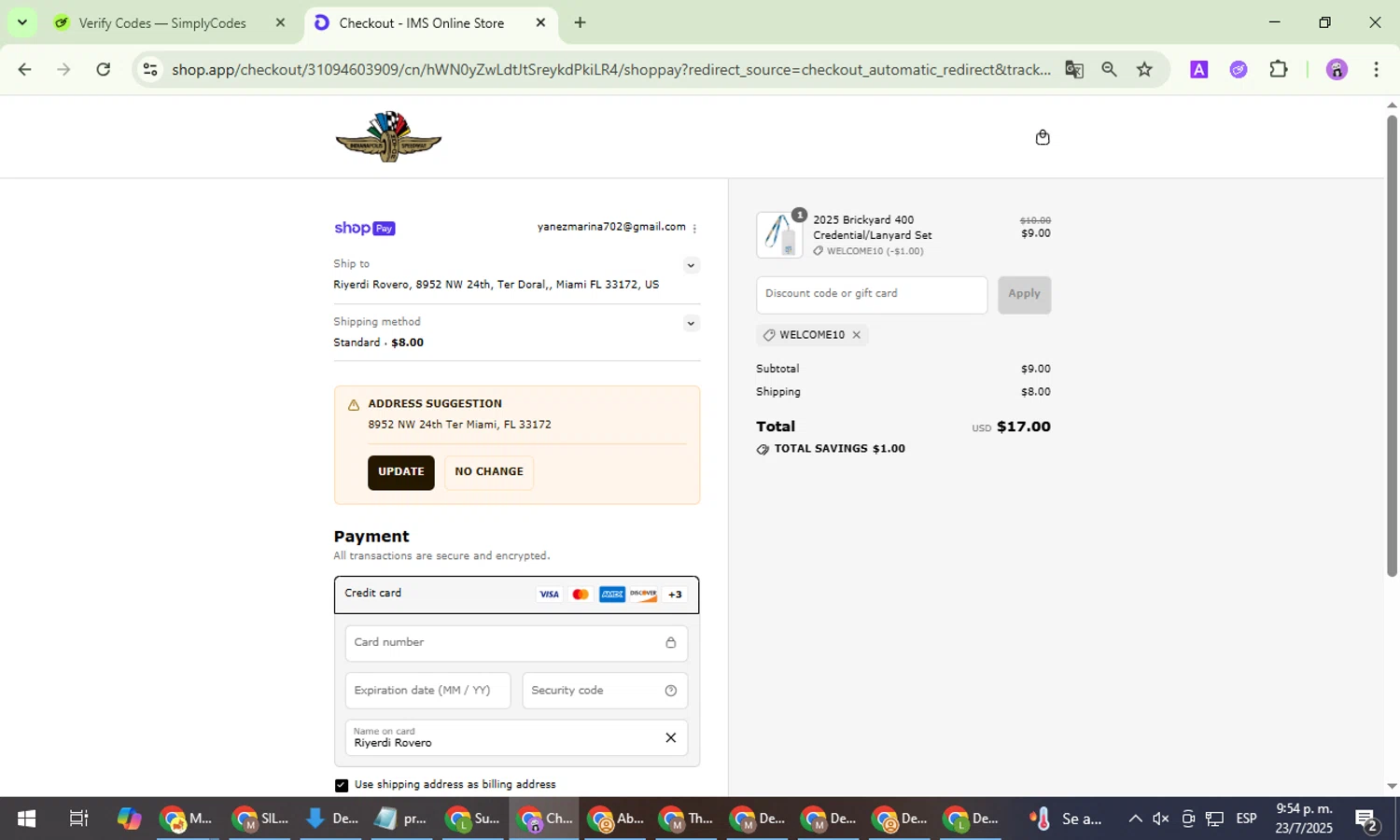Click the muted volume tray icon
The width and height of the screenshot is (1400, 840).
pyautogui.click(x=1161, y=819)
